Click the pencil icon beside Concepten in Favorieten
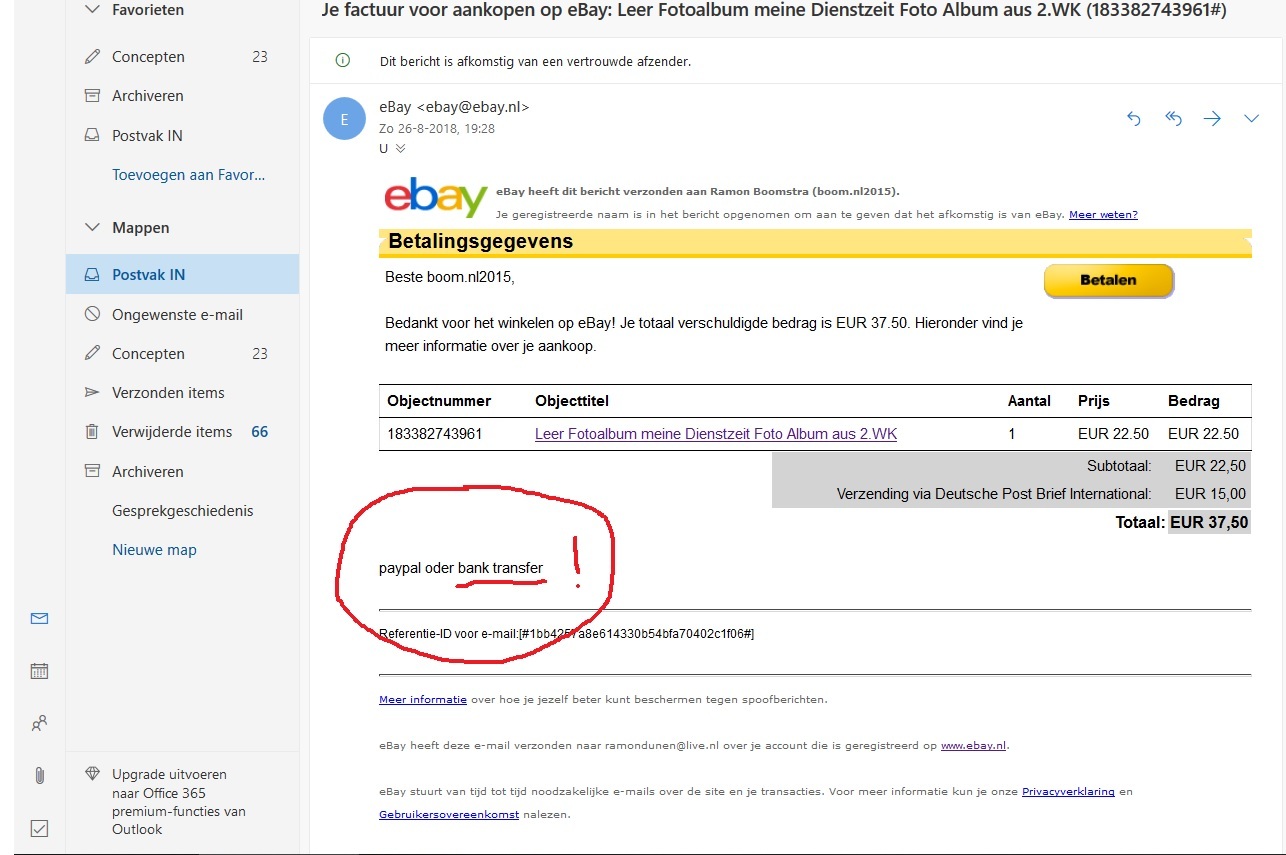The height and width of the screenshot is (855, 1286). (x=92, y=57)
